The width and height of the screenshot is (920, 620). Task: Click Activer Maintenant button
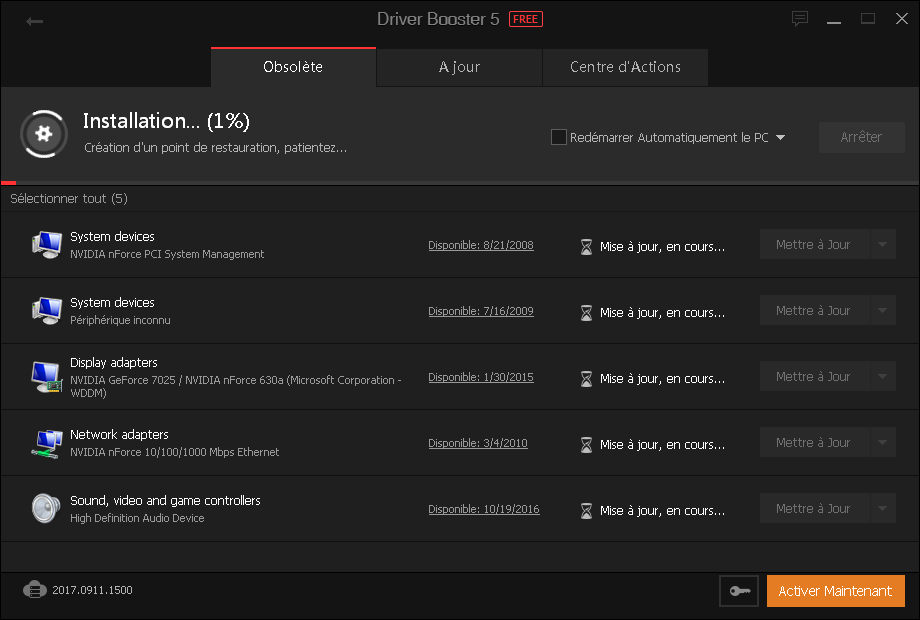pyautogui.click(x=836, y=591)
